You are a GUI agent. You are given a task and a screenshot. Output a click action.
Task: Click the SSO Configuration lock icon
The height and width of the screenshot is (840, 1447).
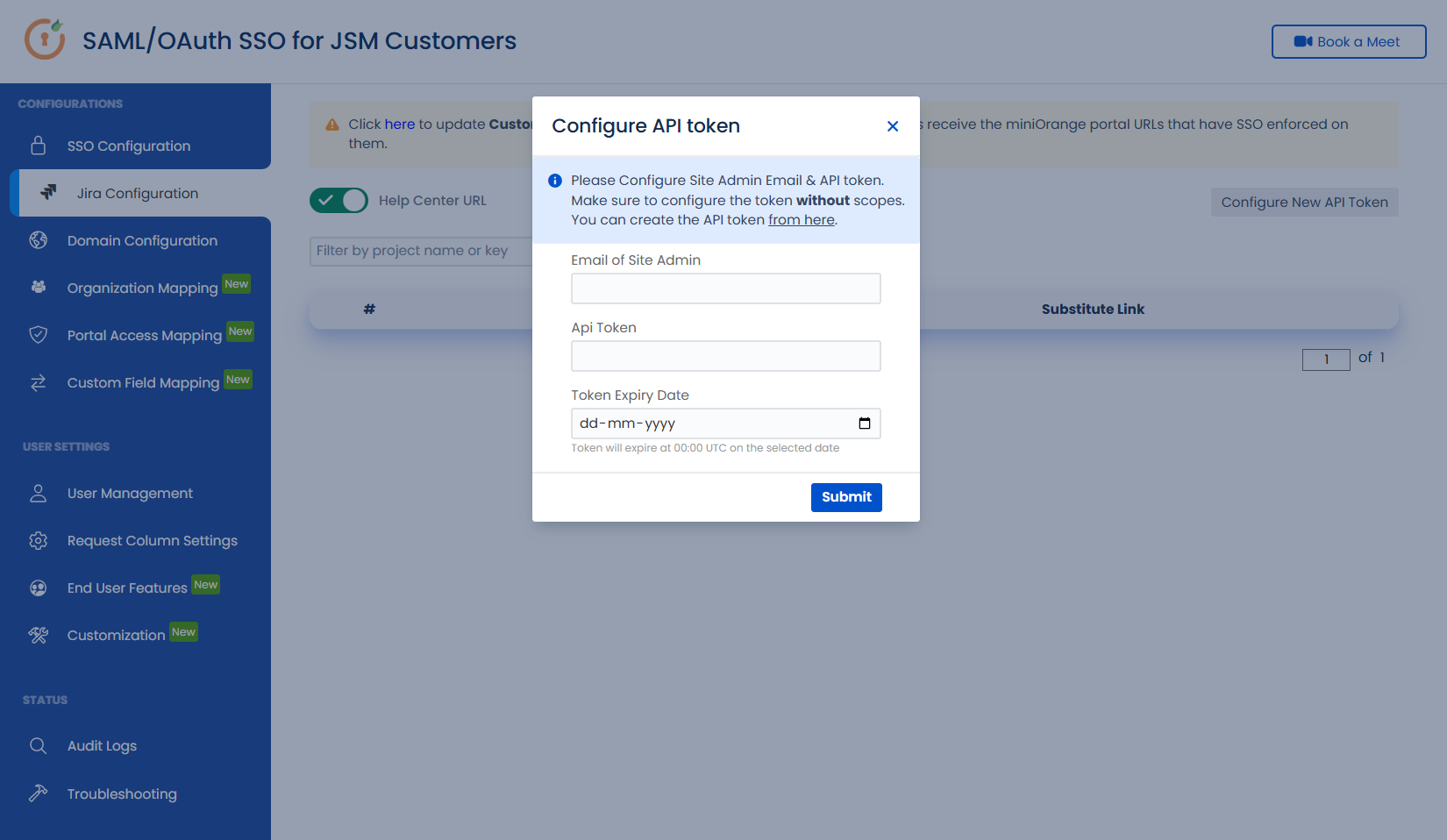click(x=38, y=146)
